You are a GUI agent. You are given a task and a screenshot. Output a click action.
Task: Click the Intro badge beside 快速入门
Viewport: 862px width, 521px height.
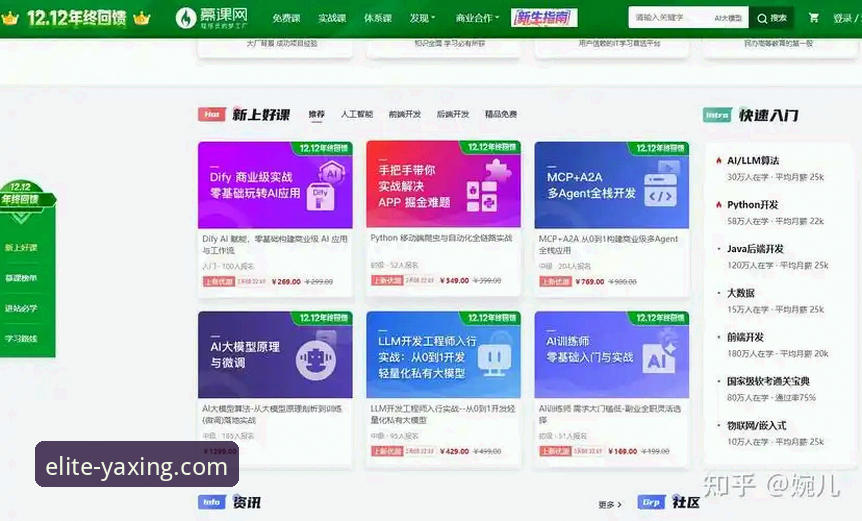coord(717,115)
